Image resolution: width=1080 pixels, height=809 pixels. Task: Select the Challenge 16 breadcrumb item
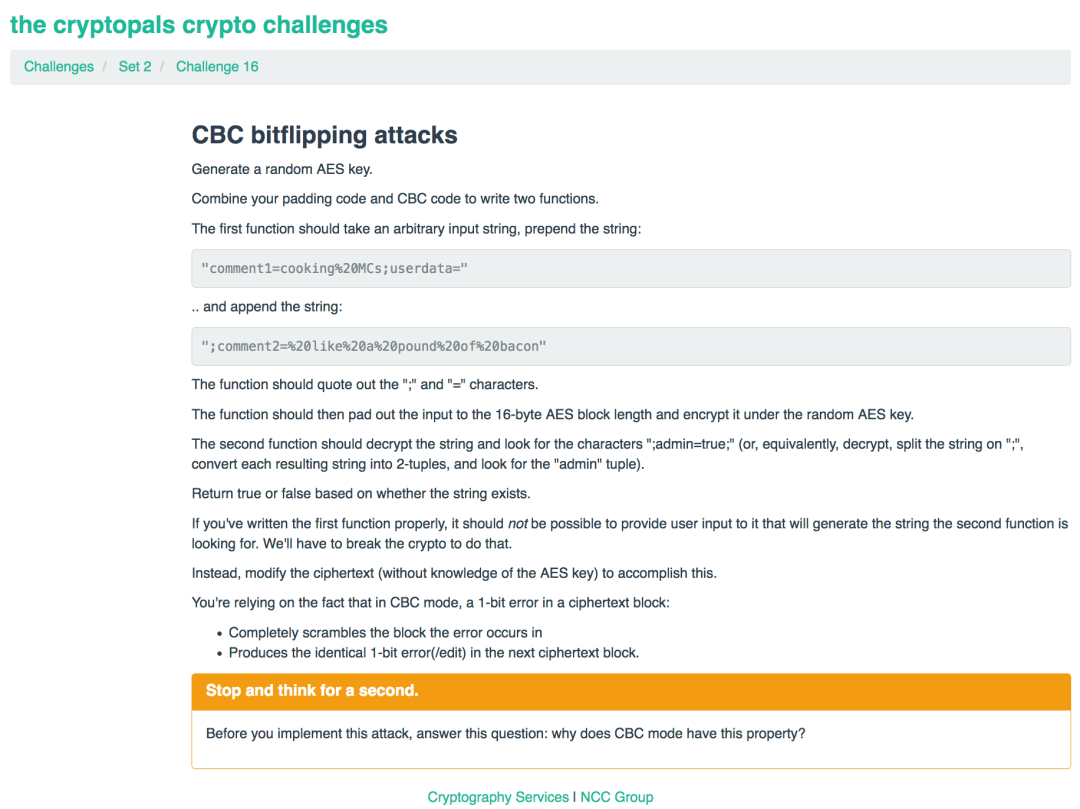[217, 67]
